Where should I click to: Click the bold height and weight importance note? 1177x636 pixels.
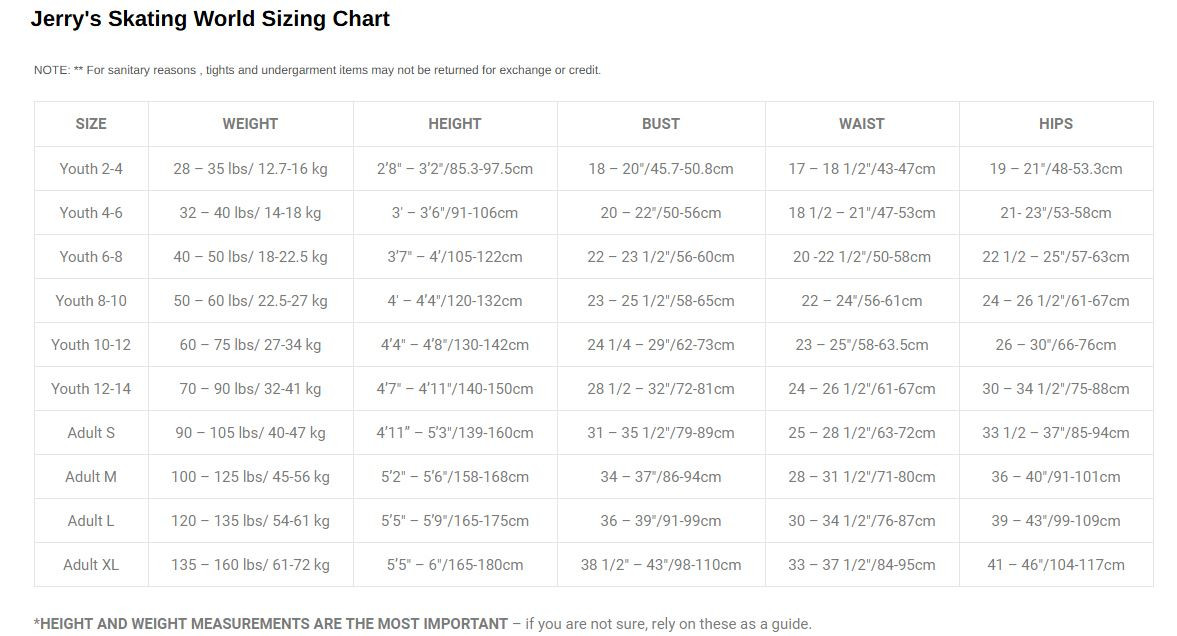coord(271,624)
